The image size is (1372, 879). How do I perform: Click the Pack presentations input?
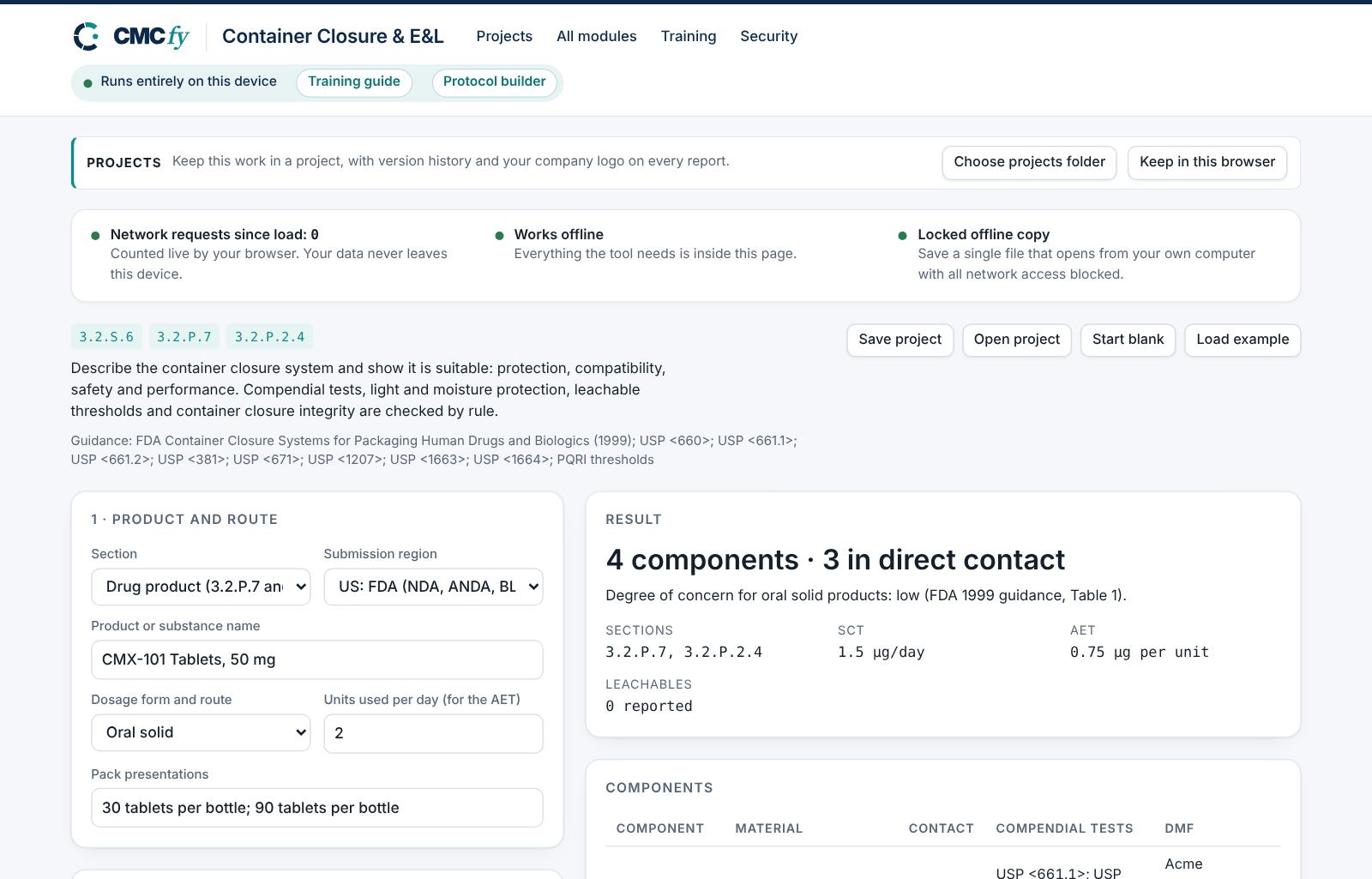tap(317, 808)
